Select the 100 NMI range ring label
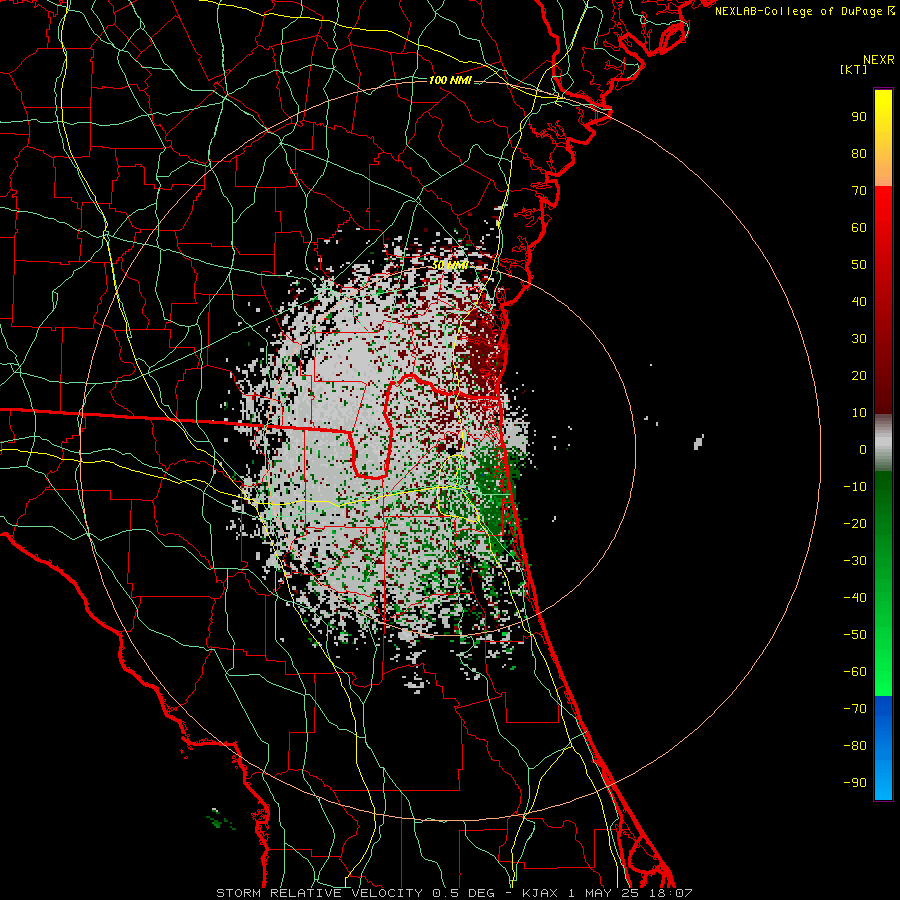This screenshot has width=900, height=900. click(450, 80)
